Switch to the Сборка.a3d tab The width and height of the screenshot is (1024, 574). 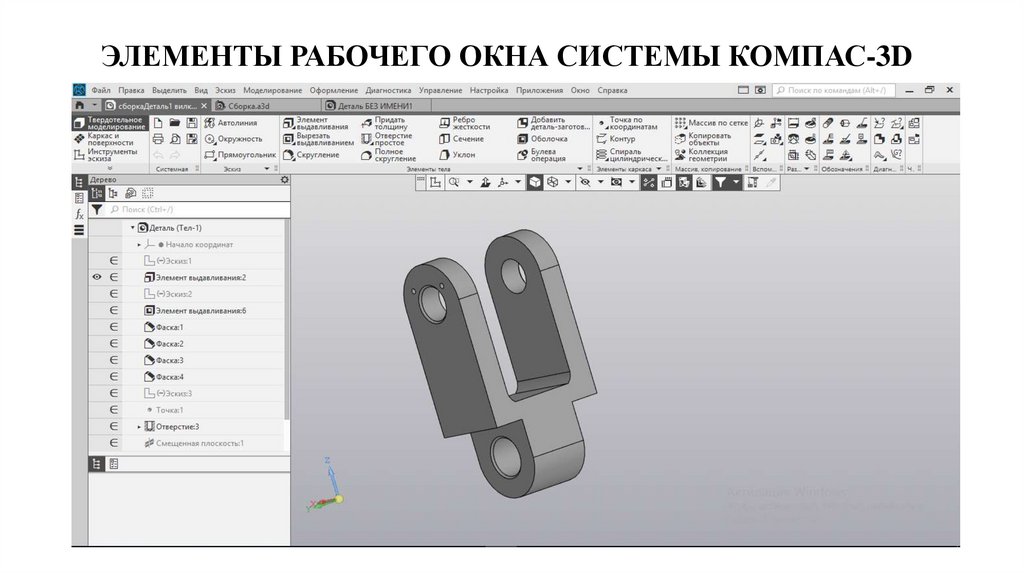tap(266, 106)
